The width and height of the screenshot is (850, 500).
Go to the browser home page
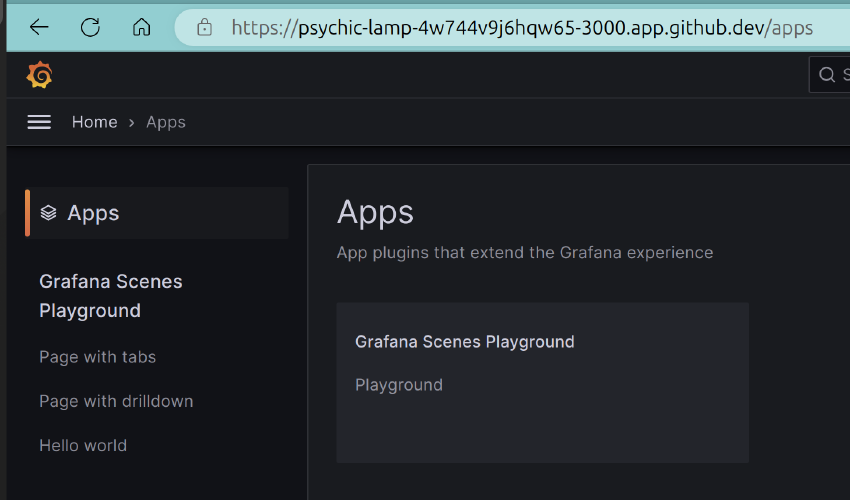point(142,27)
